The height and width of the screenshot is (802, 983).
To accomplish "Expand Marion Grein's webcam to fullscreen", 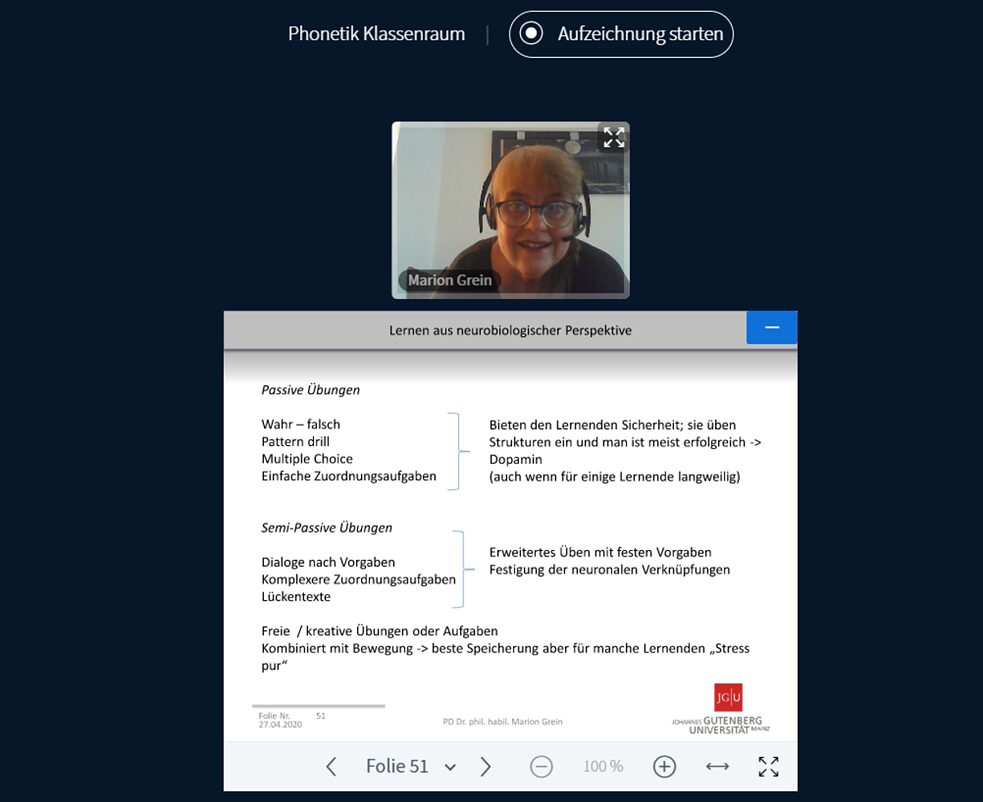I will pos(613,138).
